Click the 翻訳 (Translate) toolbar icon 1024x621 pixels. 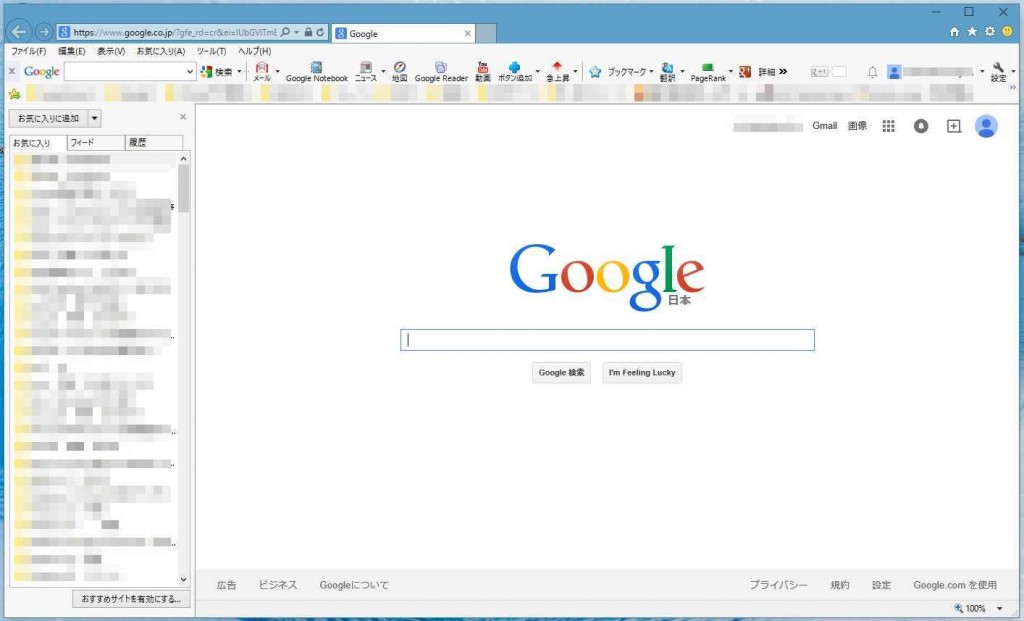click(667, 71)
